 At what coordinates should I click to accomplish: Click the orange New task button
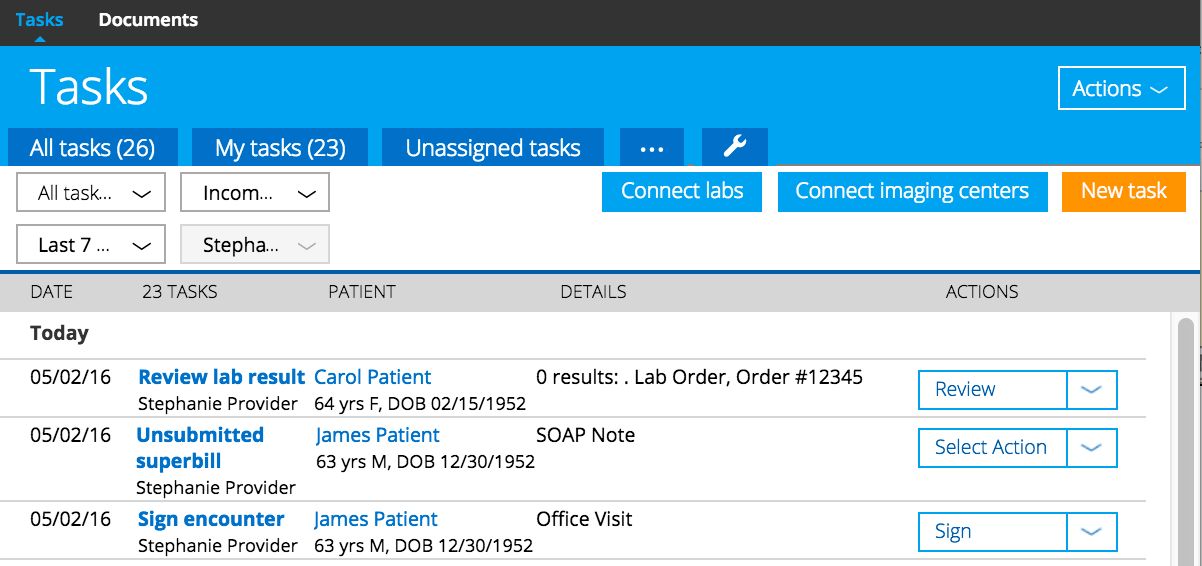tap(1124, 191)
